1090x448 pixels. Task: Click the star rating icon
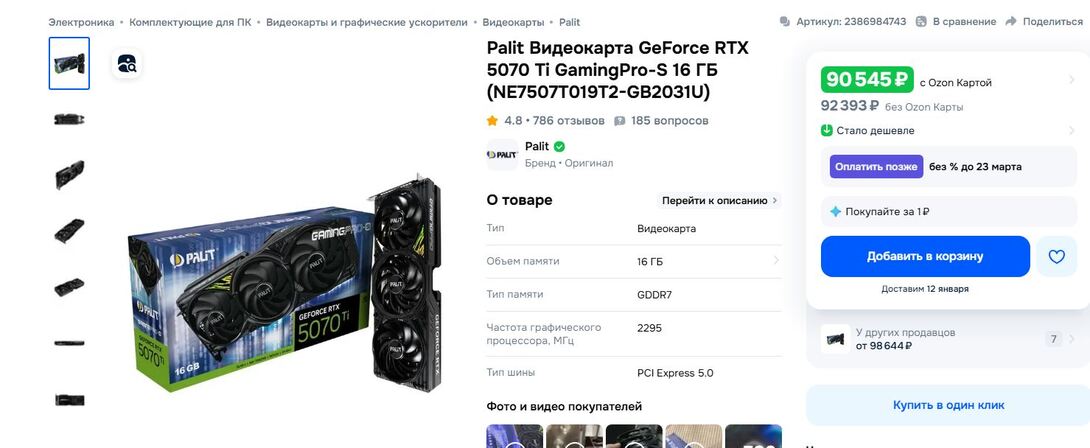click(x=492, y=120)
